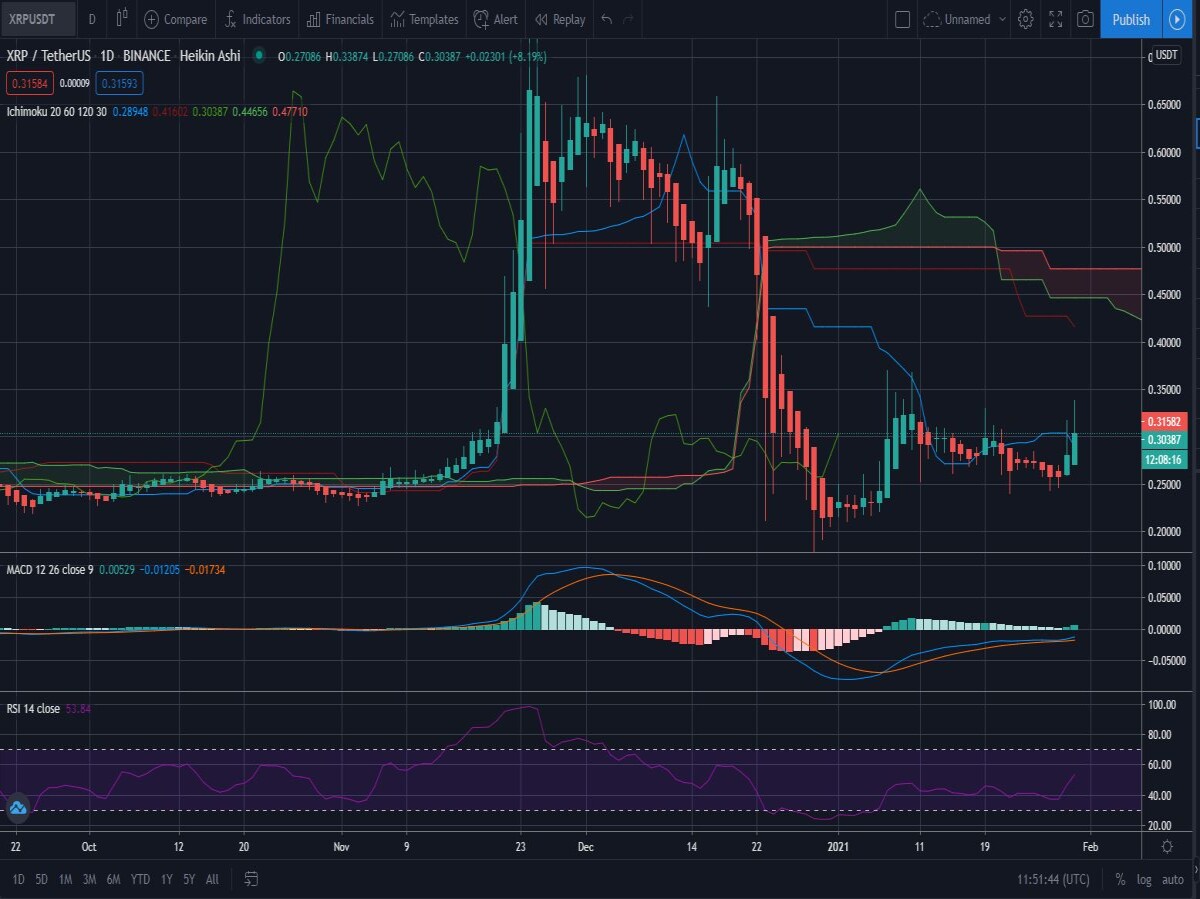
Task: Click the 0.10000 MACD scale label
Action: pos(1163,566)
